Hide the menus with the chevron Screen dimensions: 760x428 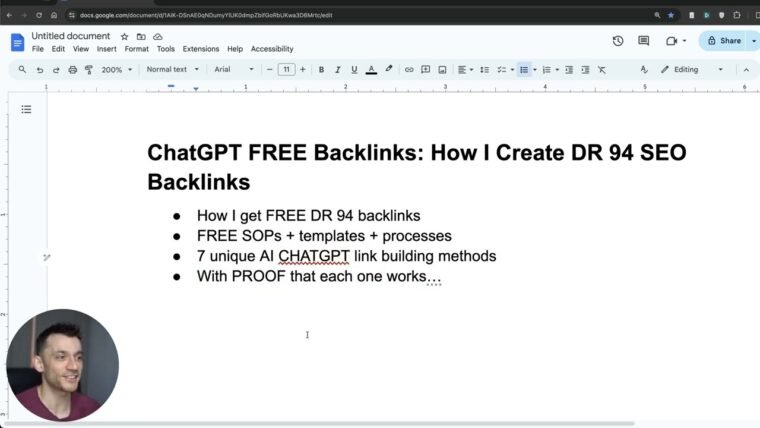[x=746, y=70]
